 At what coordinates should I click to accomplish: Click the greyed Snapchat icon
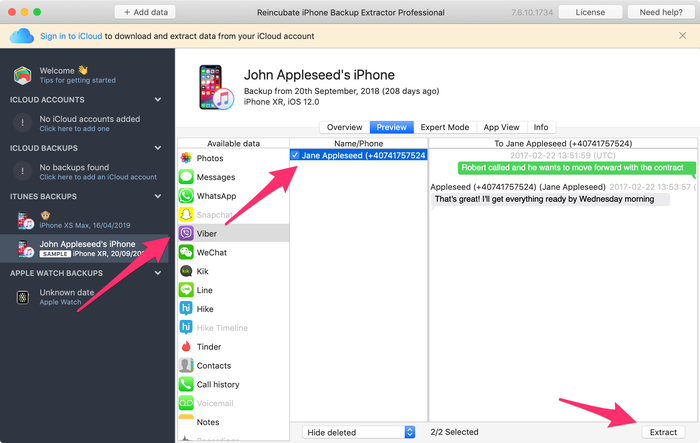coord(186,214)
